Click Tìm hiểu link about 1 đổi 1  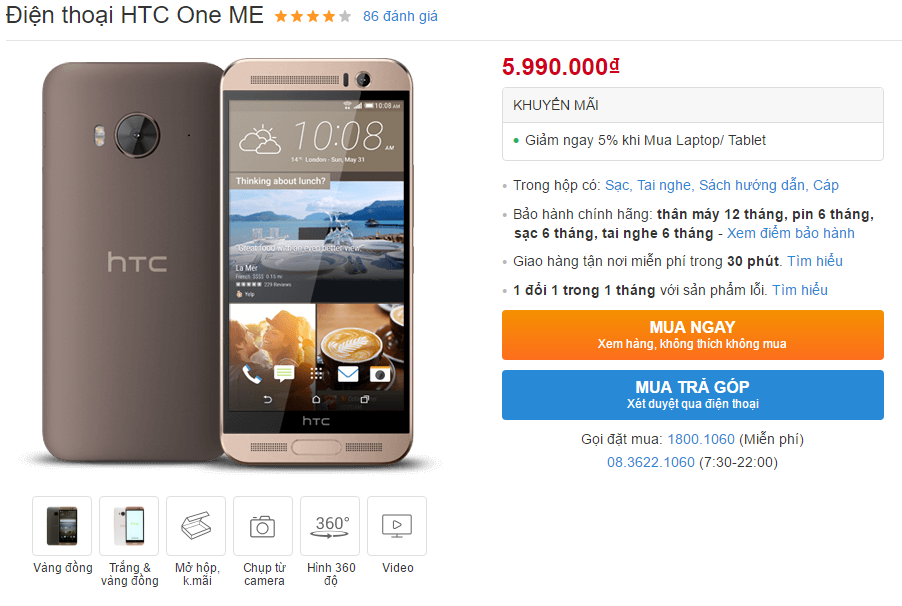[x=800, y=290]
